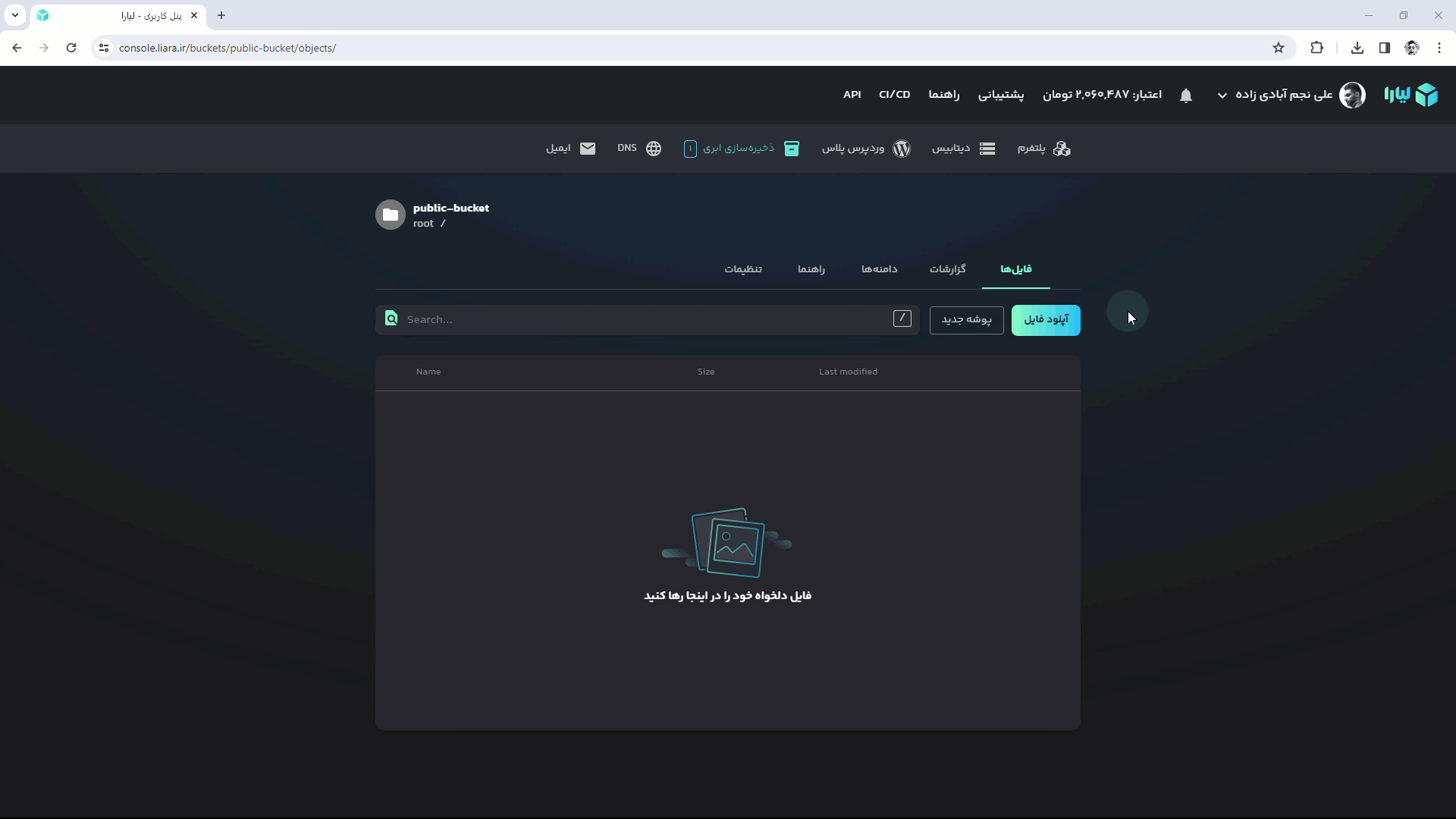Screen dimensions: 1456x819
Task: Open the DNS globe icon
Action: click(654, 149)
